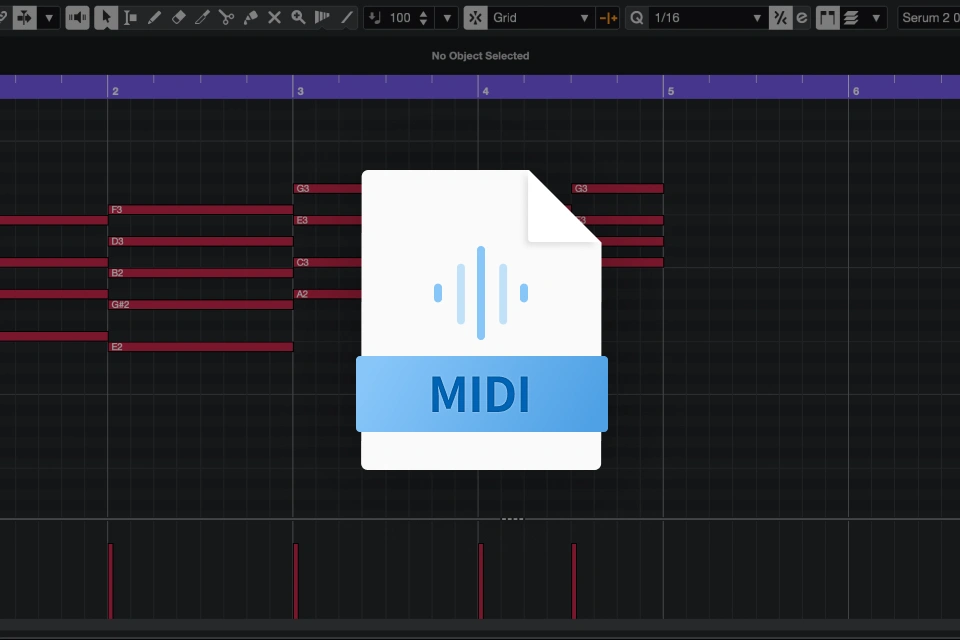The width and height of the screenshot is (960, 640).
Task: Click the insert velocity value 100
Action: 400,18
